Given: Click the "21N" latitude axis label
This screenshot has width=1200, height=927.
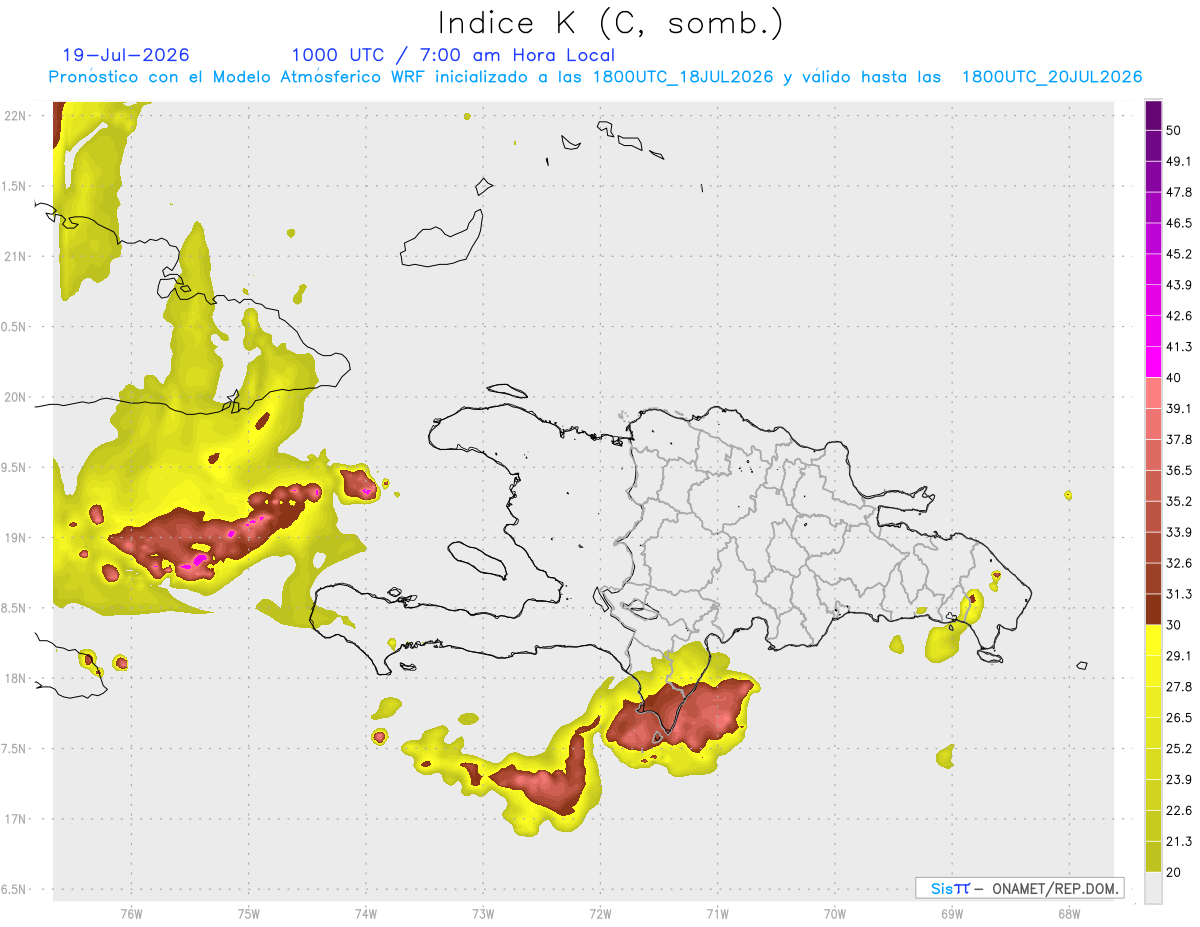Looking at the screenshot, I should [x=15, y=256].
